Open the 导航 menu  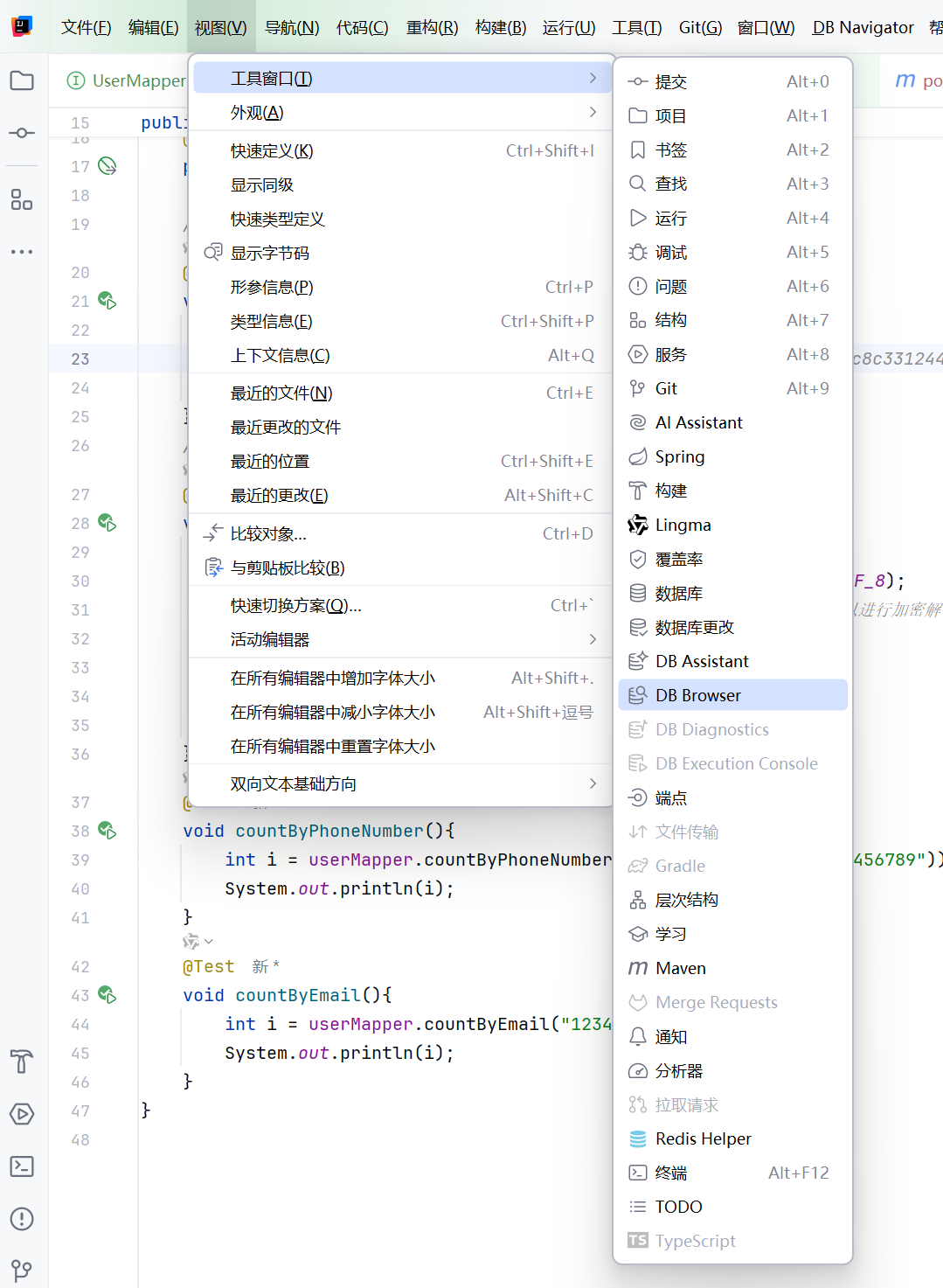pyautogui.click(x=292, y=27)
